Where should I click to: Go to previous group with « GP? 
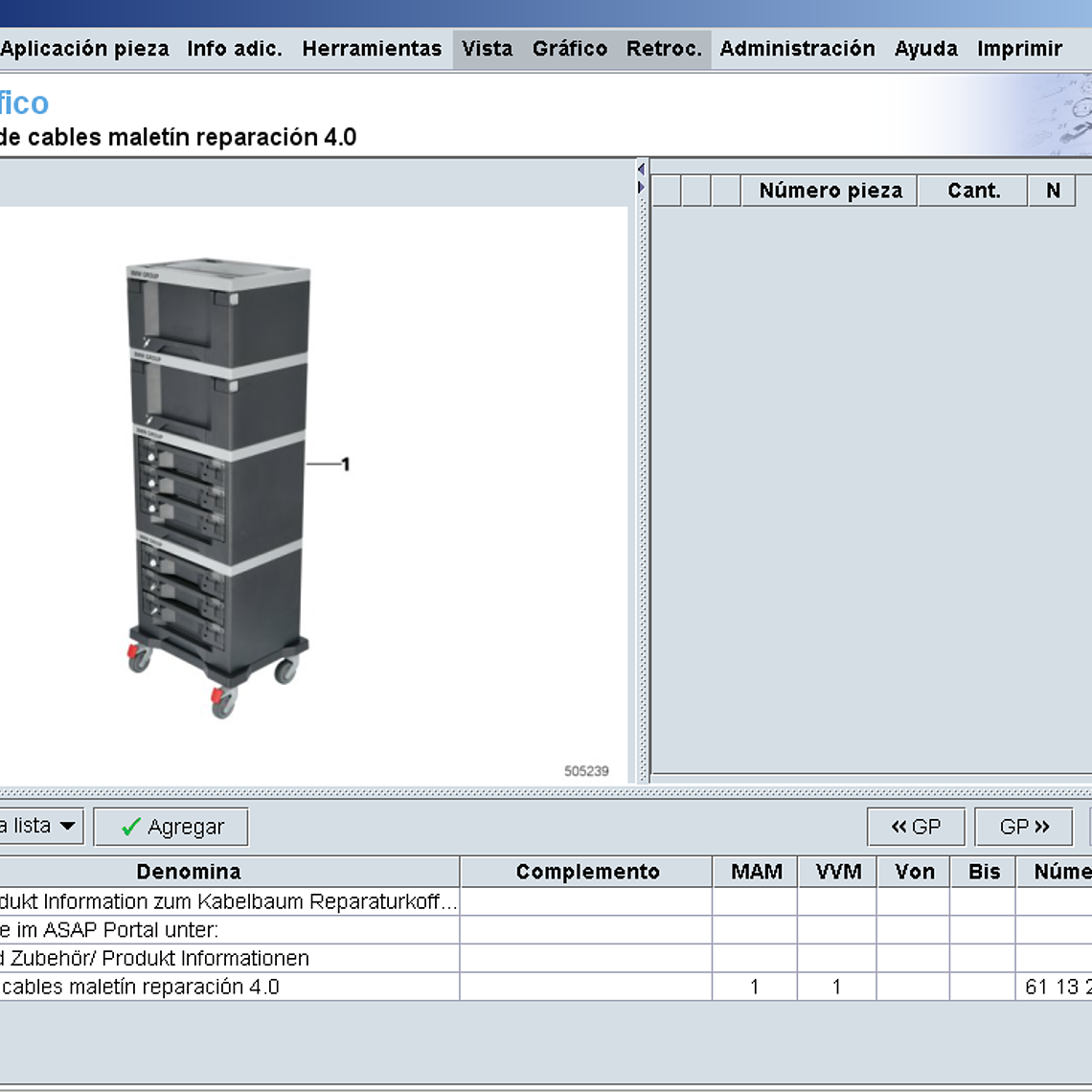[x=915, y=827]
